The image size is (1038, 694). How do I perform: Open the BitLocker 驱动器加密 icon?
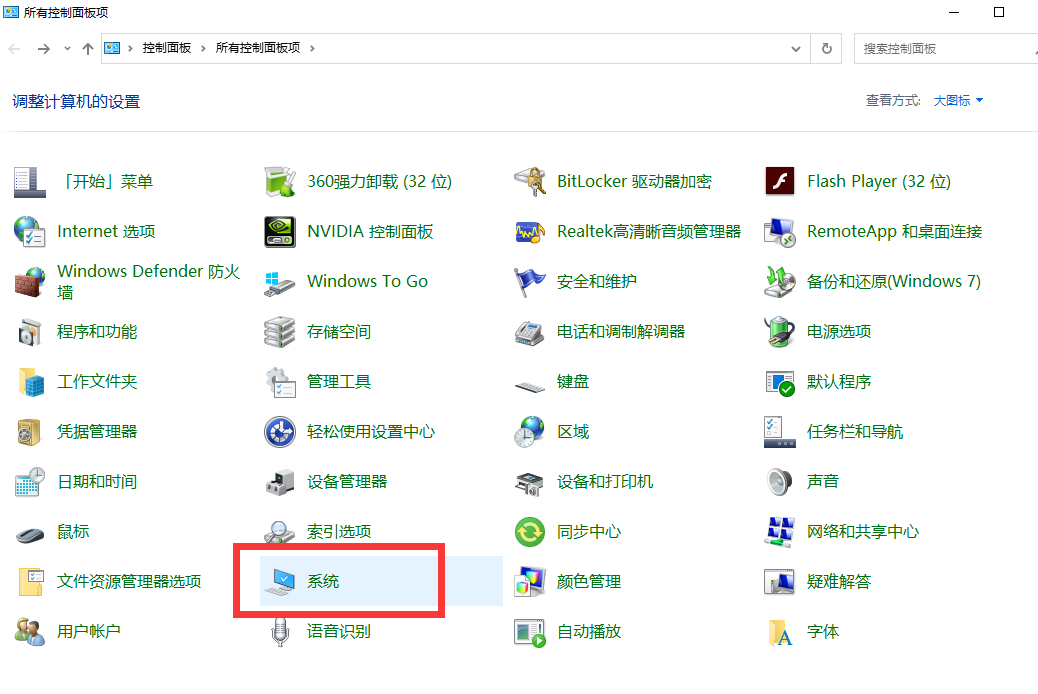[x=530, y=182]
